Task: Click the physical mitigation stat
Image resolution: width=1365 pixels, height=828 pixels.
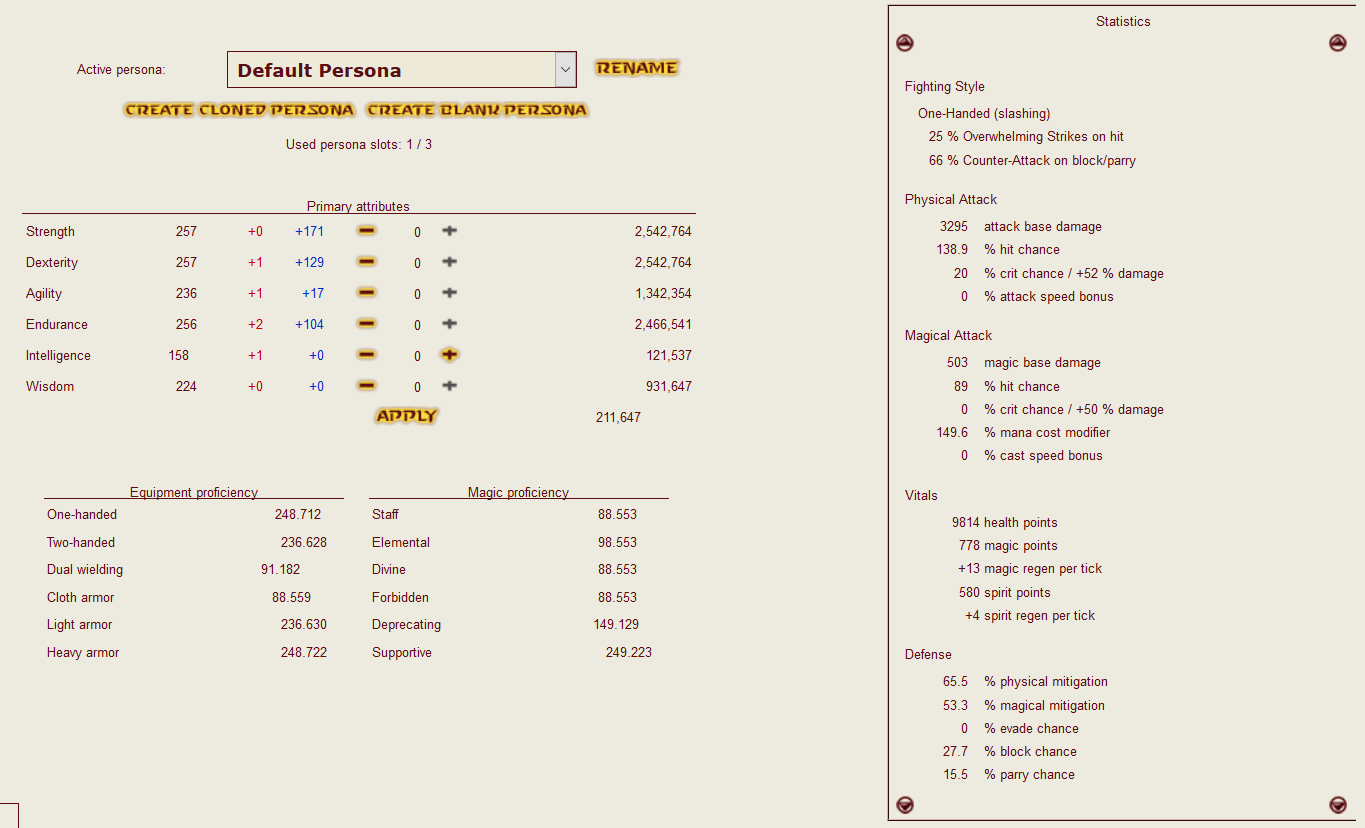Action: (x=1025, y=682)
